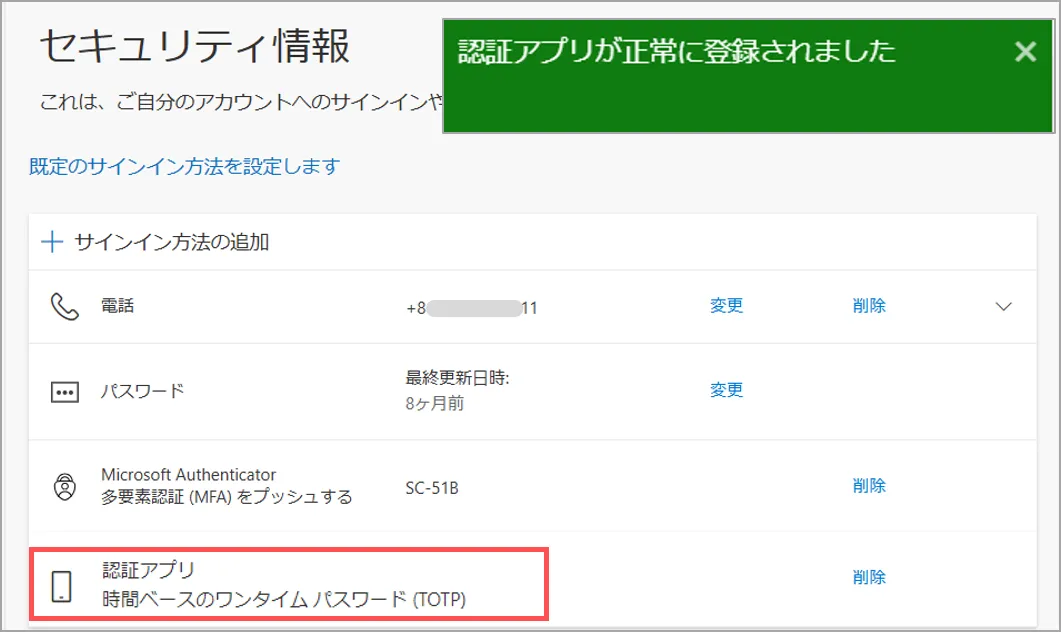This screenshot has width=1061, height=632.
Task: Delete the Microsoft Authenticator sign-in method
Action: 869,486
